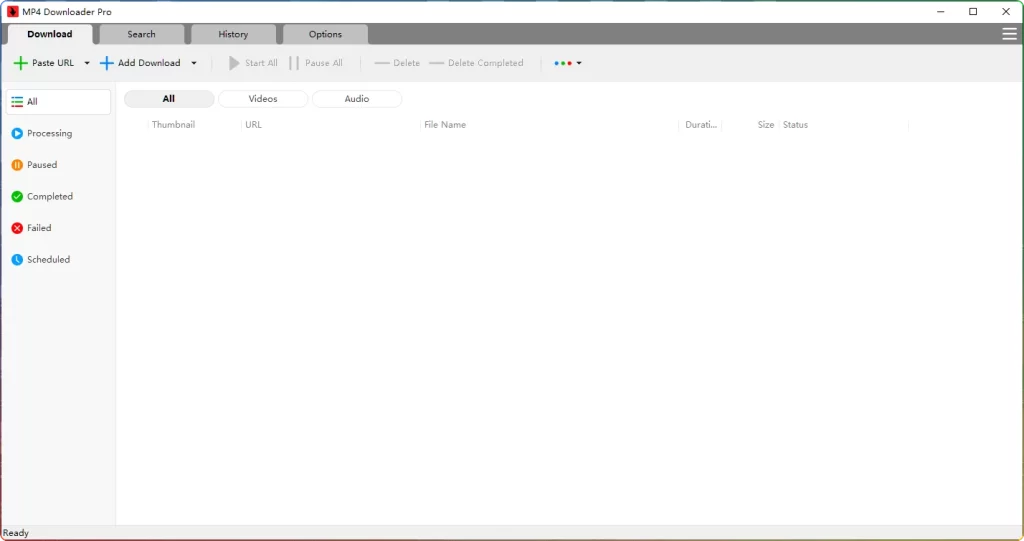Click the MP4 Downloader Pro logo icon
Image resolution: width=1024 pixels, height=541 pixels.
point(12,12)
